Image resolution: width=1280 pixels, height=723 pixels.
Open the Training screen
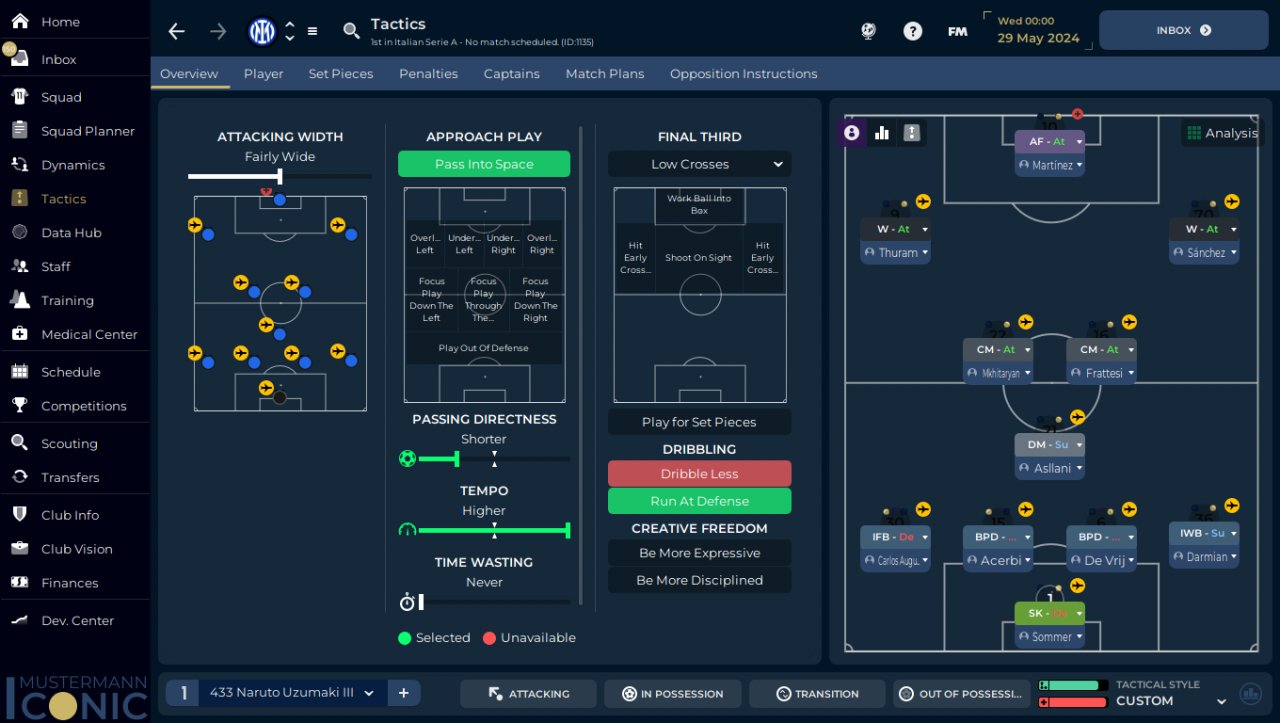[x=67, y=301]
